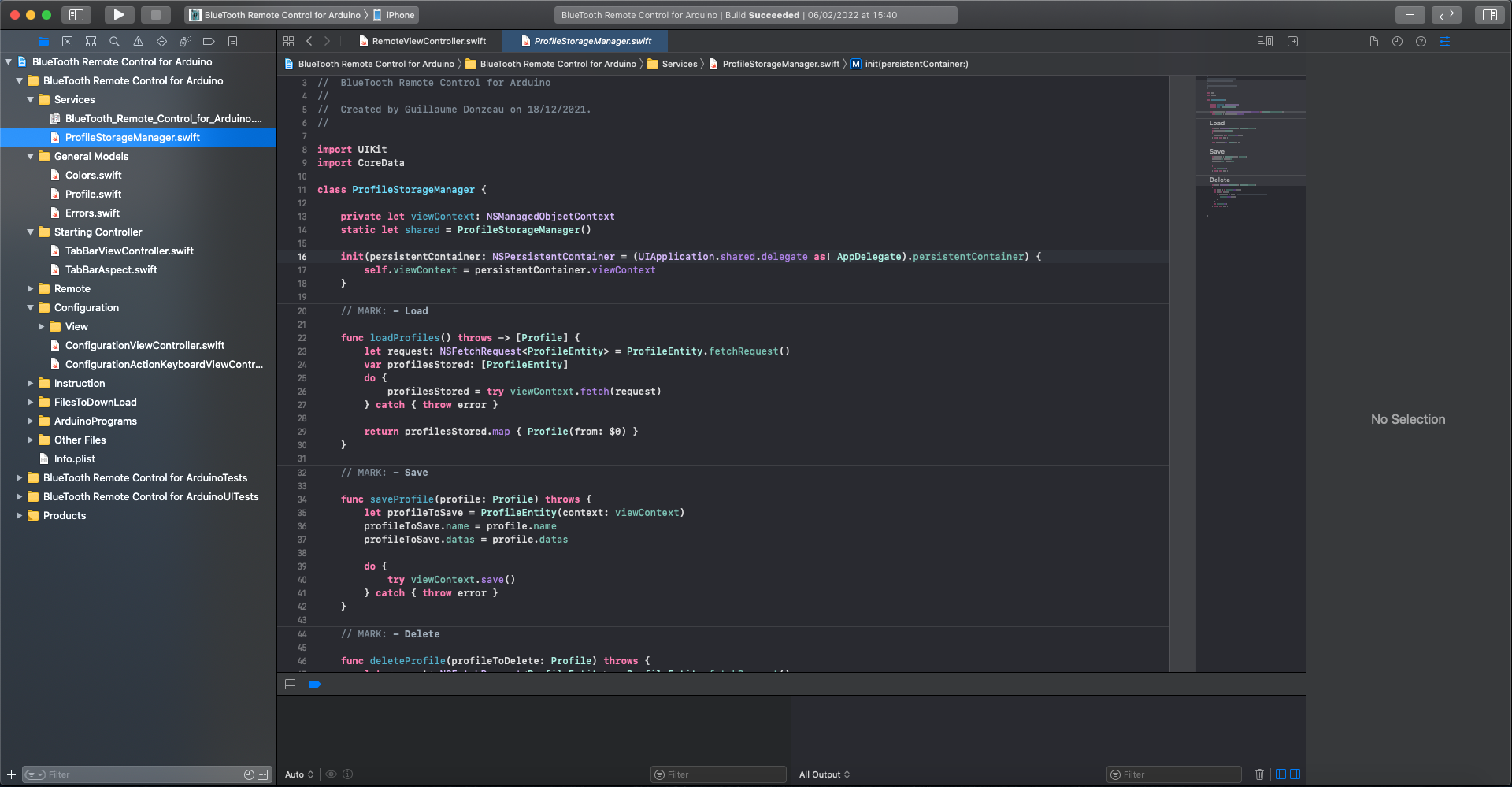Toggle the left navigator sidebar
Screen dimensions: 1512x787
pyautogui.click(x=76, y=14)
